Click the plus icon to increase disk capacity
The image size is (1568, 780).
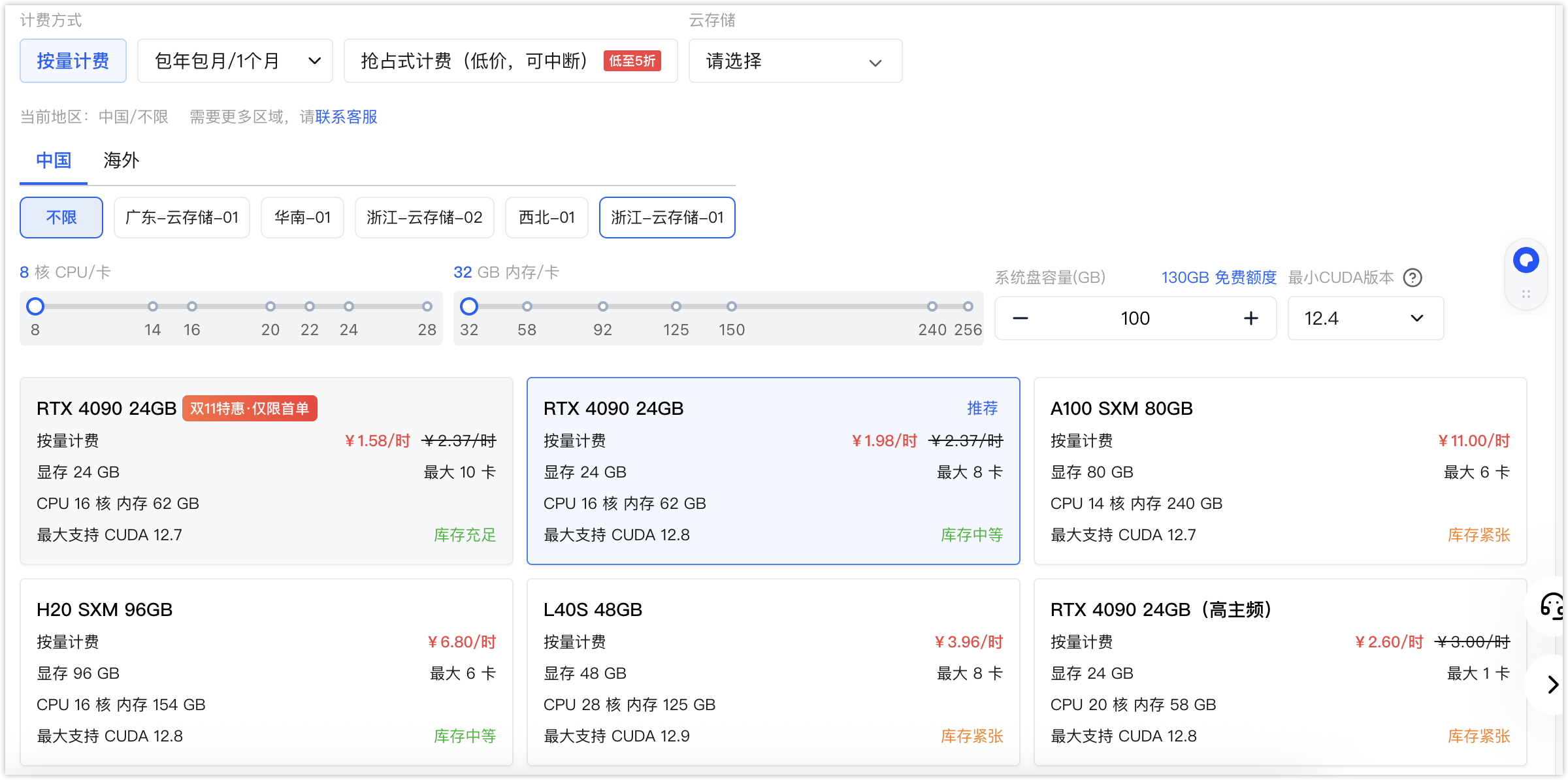1251,318
